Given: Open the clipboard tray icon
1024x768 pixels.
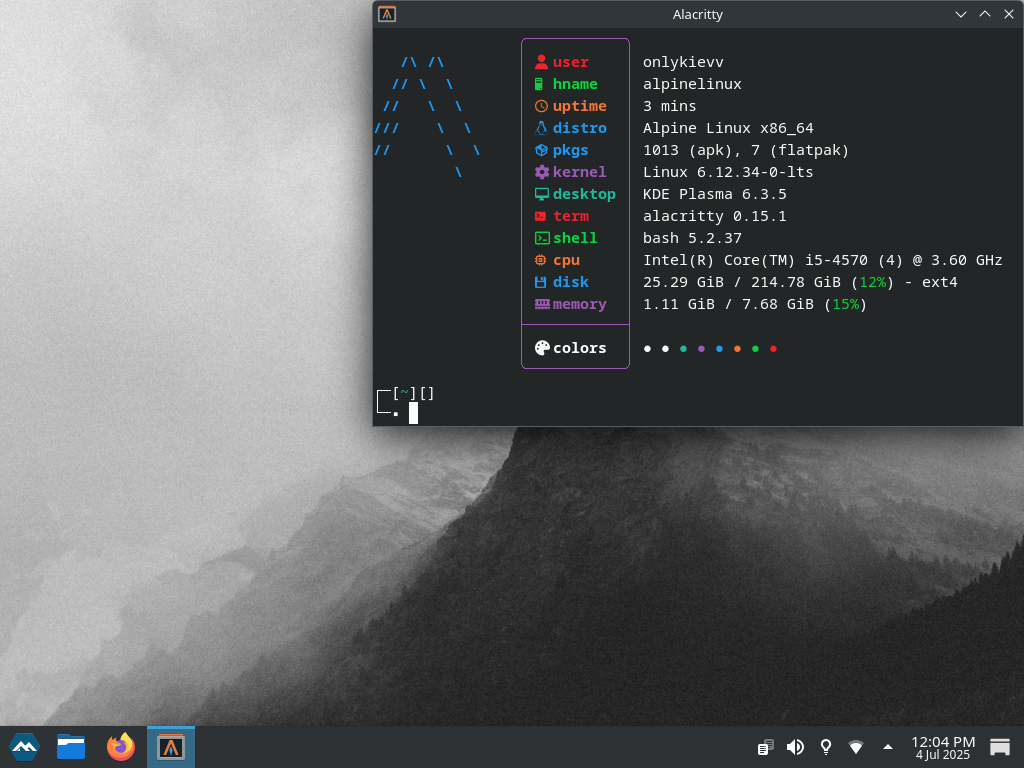Looking at the screenshot, I should [x=765, y=747].
